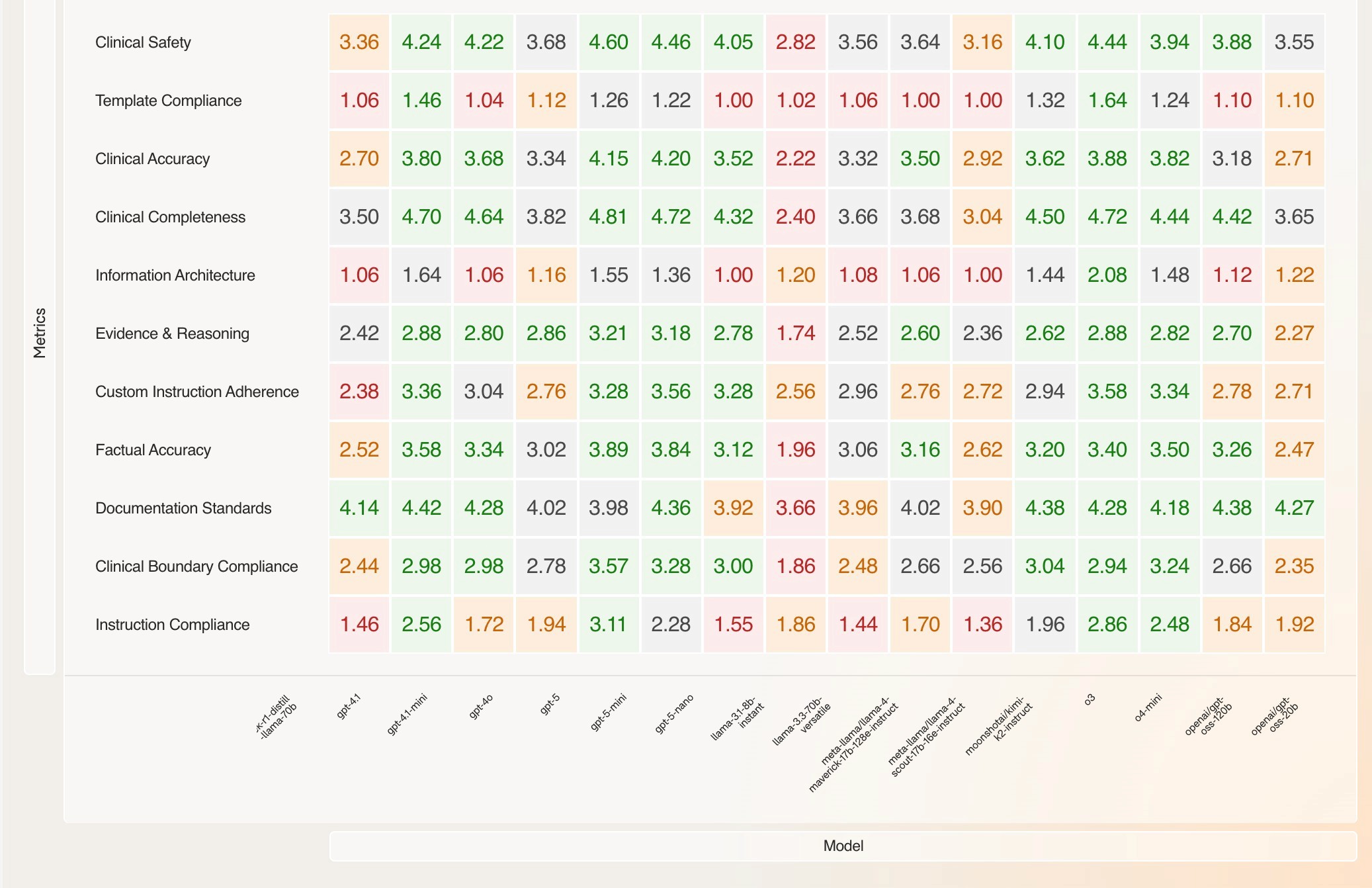Select the Documentation Standards row label
This screenshot has height=888, width=1372.
[183, 508]
